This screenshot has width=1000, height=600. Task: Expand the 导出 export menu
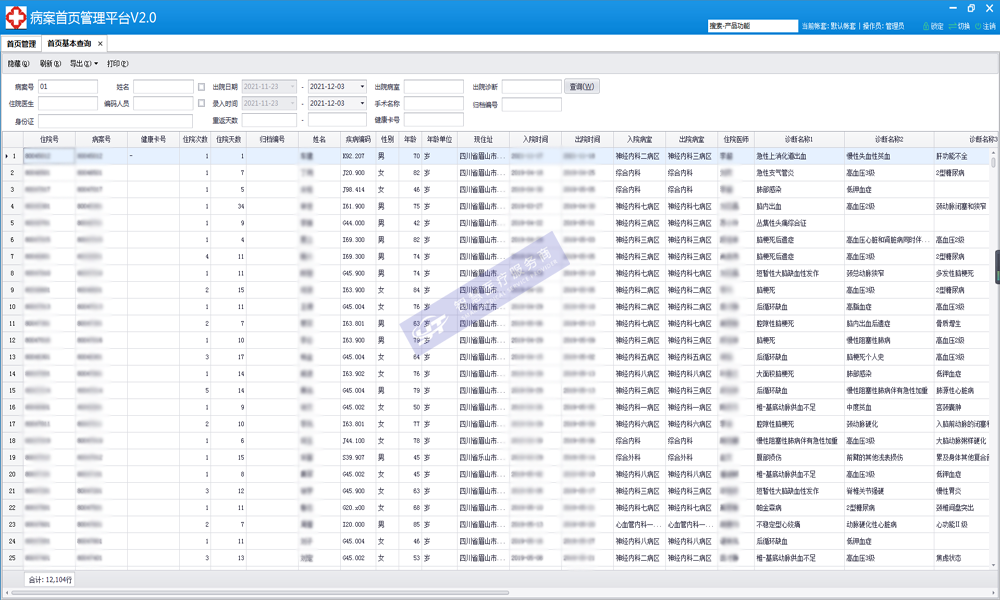(83, 64)
